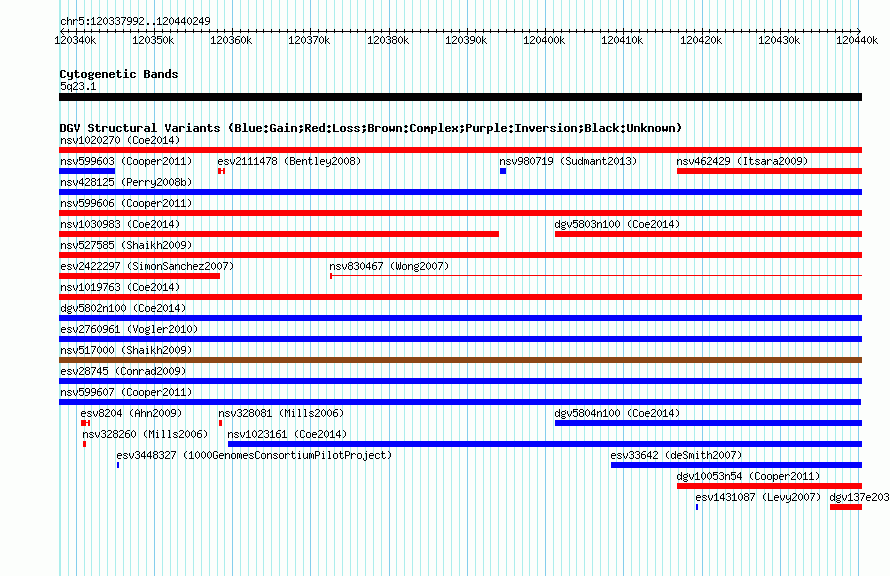Click the red nsv527585 loss bar
This screenshot has width=890, height=576.
pyautogui.click(x=460, y=255)
